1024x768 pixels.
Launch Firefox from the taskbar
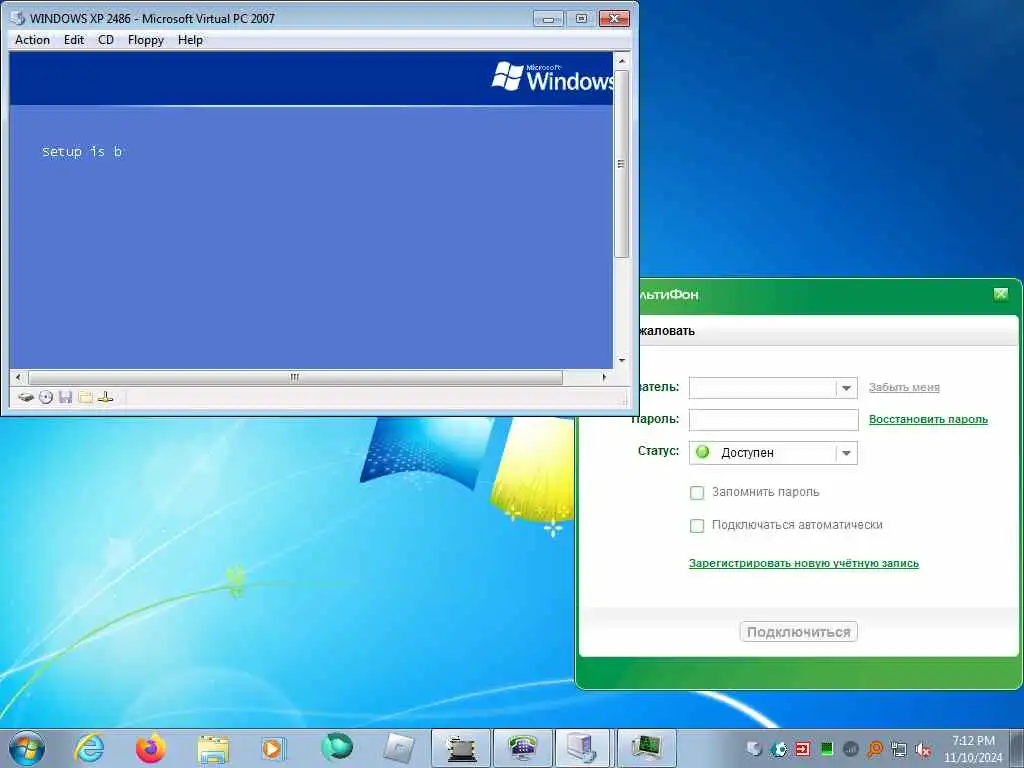(x=150, y=748)
